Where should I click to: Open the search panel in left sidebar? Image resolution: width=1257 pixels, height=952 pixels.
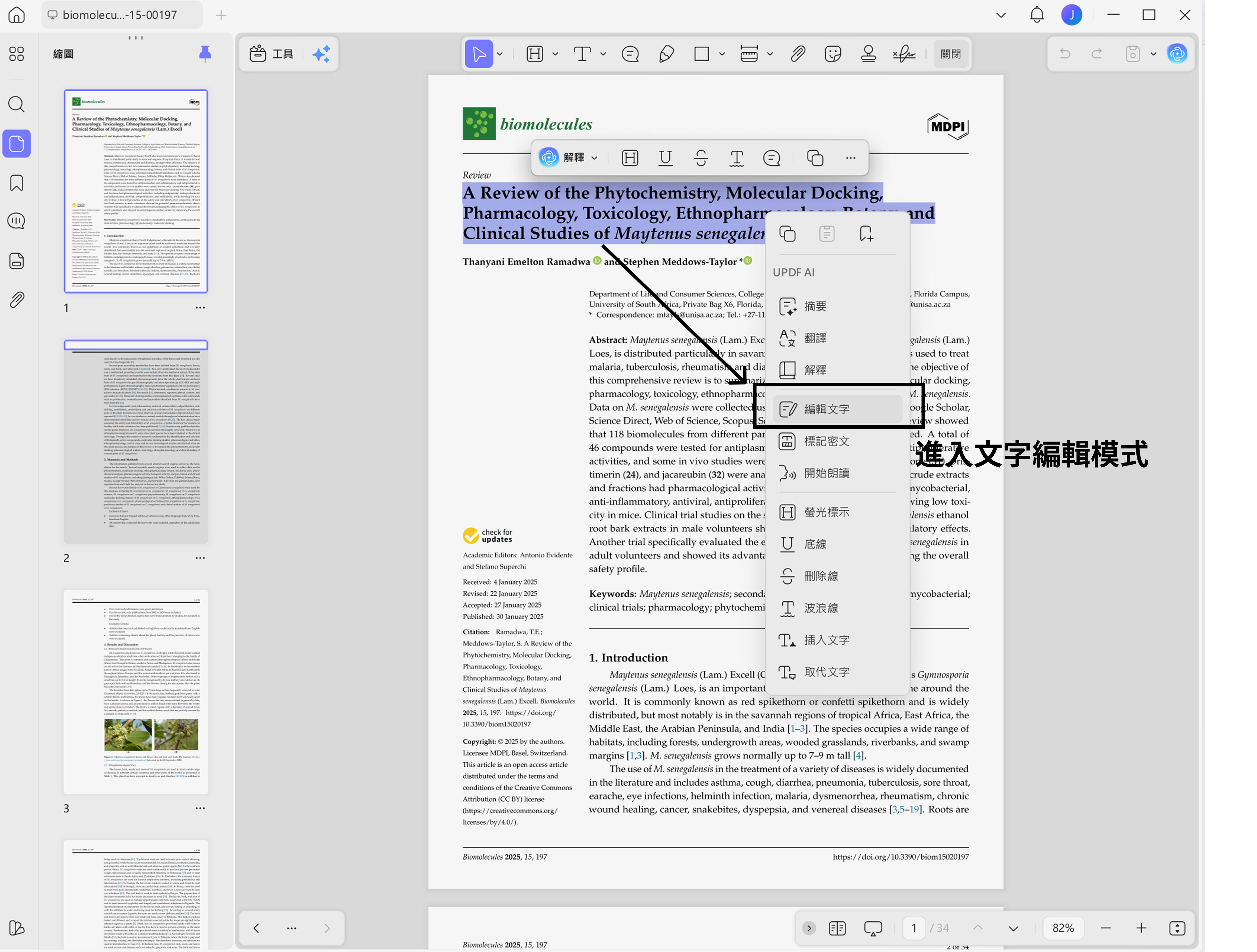(16, 104)
